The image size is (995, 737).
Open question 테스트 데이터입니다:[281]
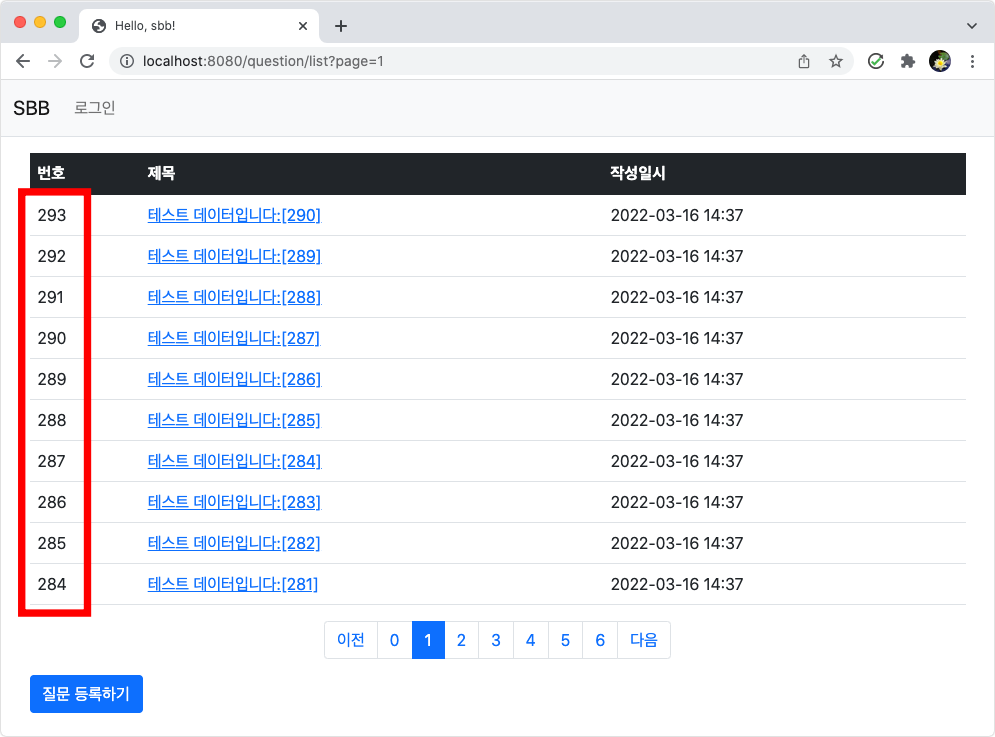pyautogui.click(x=233, y=584)
